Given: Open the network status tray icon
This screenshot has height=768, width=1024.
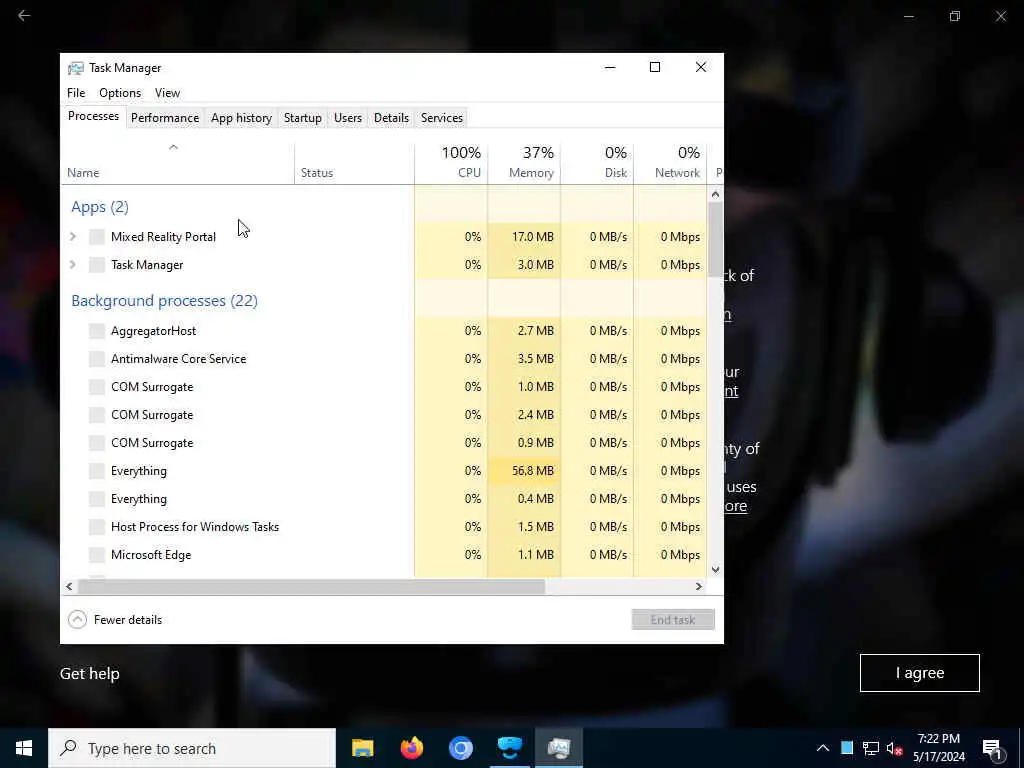Looking at the screenshot, I should click(871, 748).
